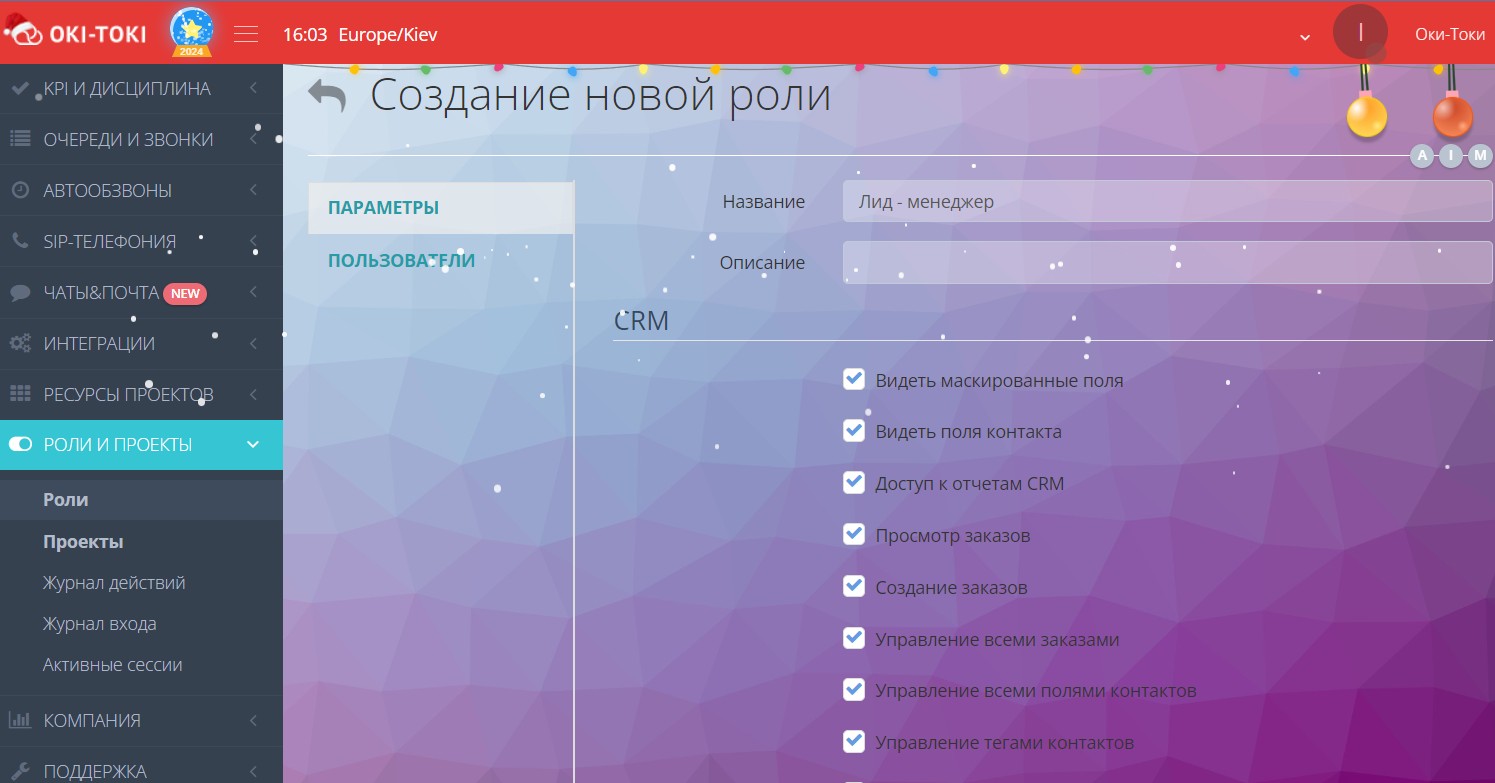
Task: Expand Интеграции chevron
Action: (x=253, y=343)
